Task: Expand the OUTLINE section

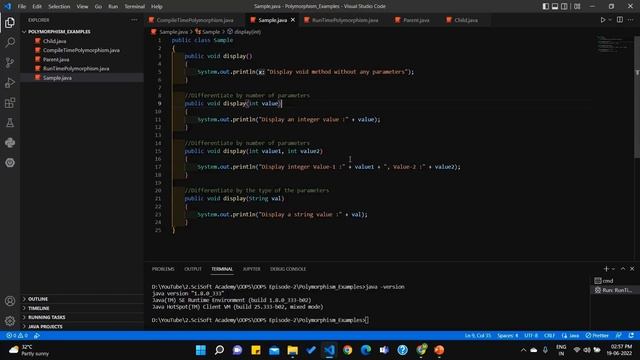Action: (38, 299)
